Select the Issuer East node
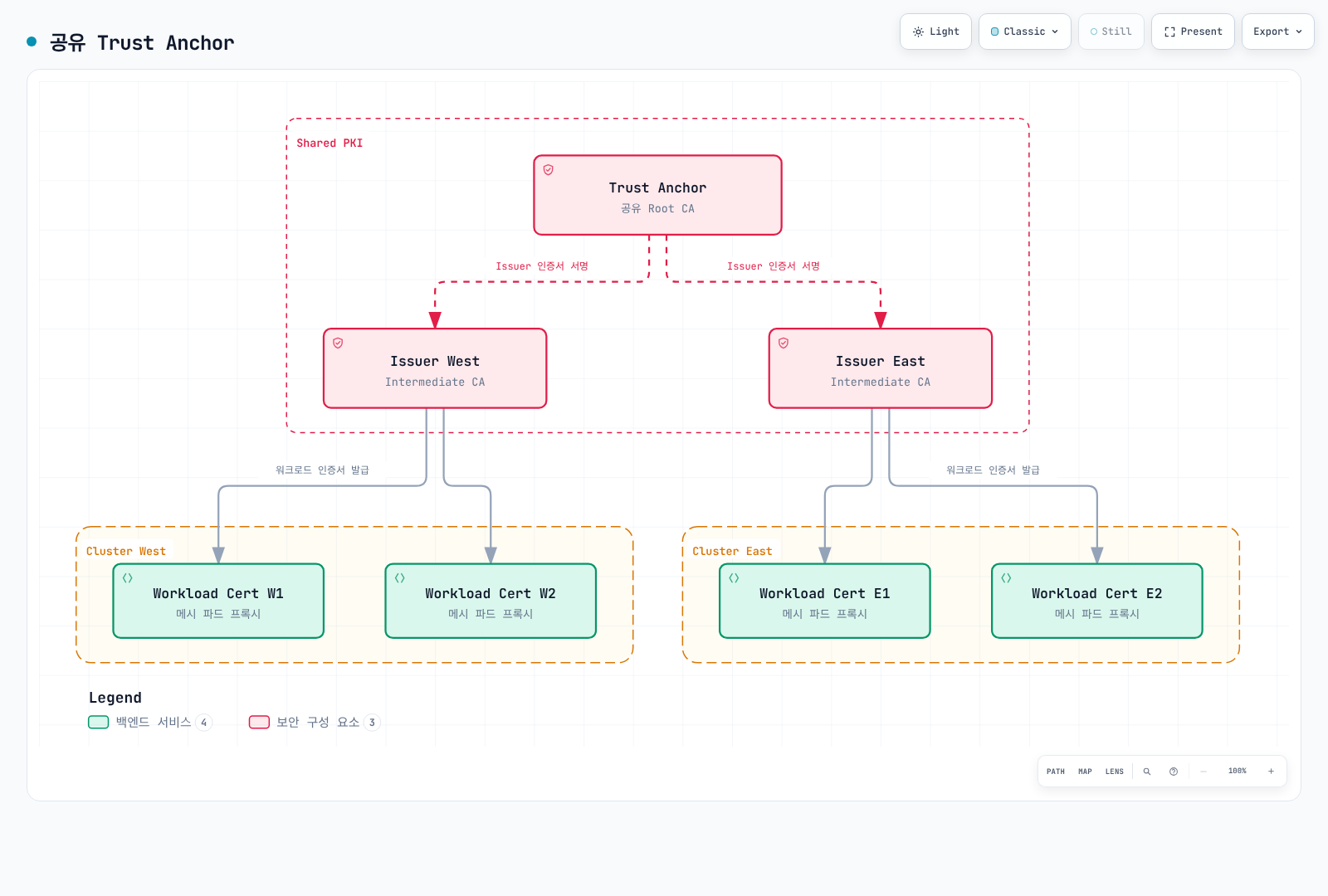 click(881, 368)
